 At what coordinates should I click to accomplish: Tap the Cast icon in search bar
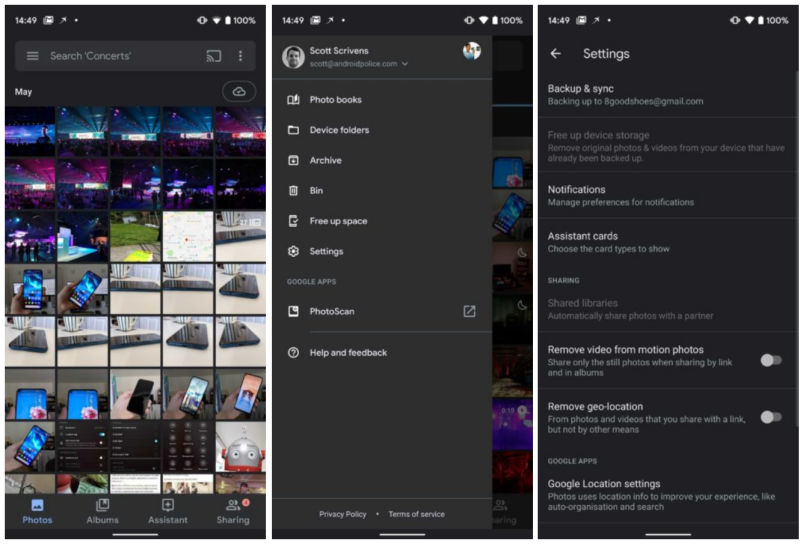point(214,56)
